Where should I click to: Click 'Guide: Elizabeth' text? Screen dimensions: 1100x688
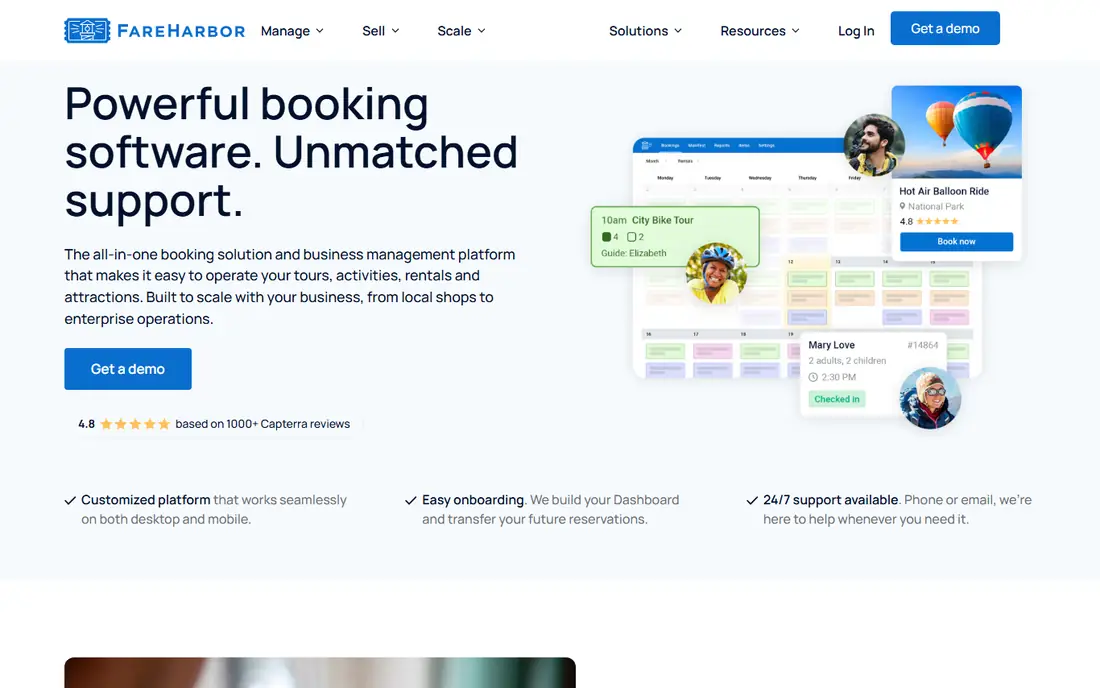click(x=633, y=253)
